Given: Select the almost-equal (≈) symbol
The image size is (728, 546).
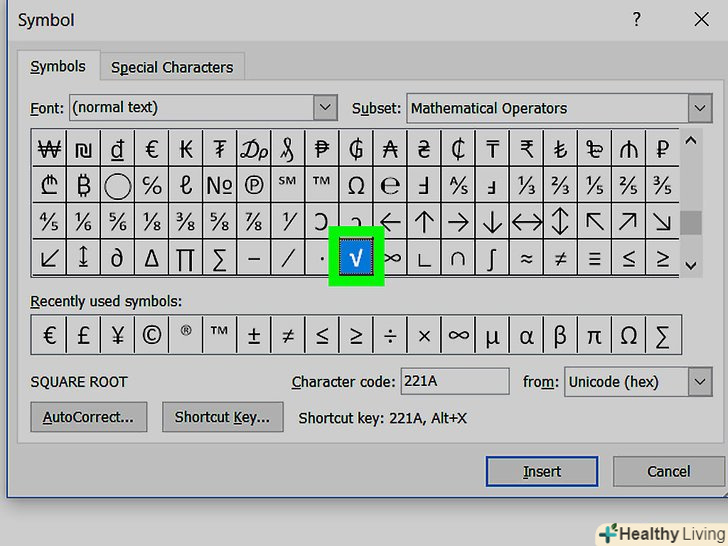Looking at the screenshot, I should (x=526, y=257).
